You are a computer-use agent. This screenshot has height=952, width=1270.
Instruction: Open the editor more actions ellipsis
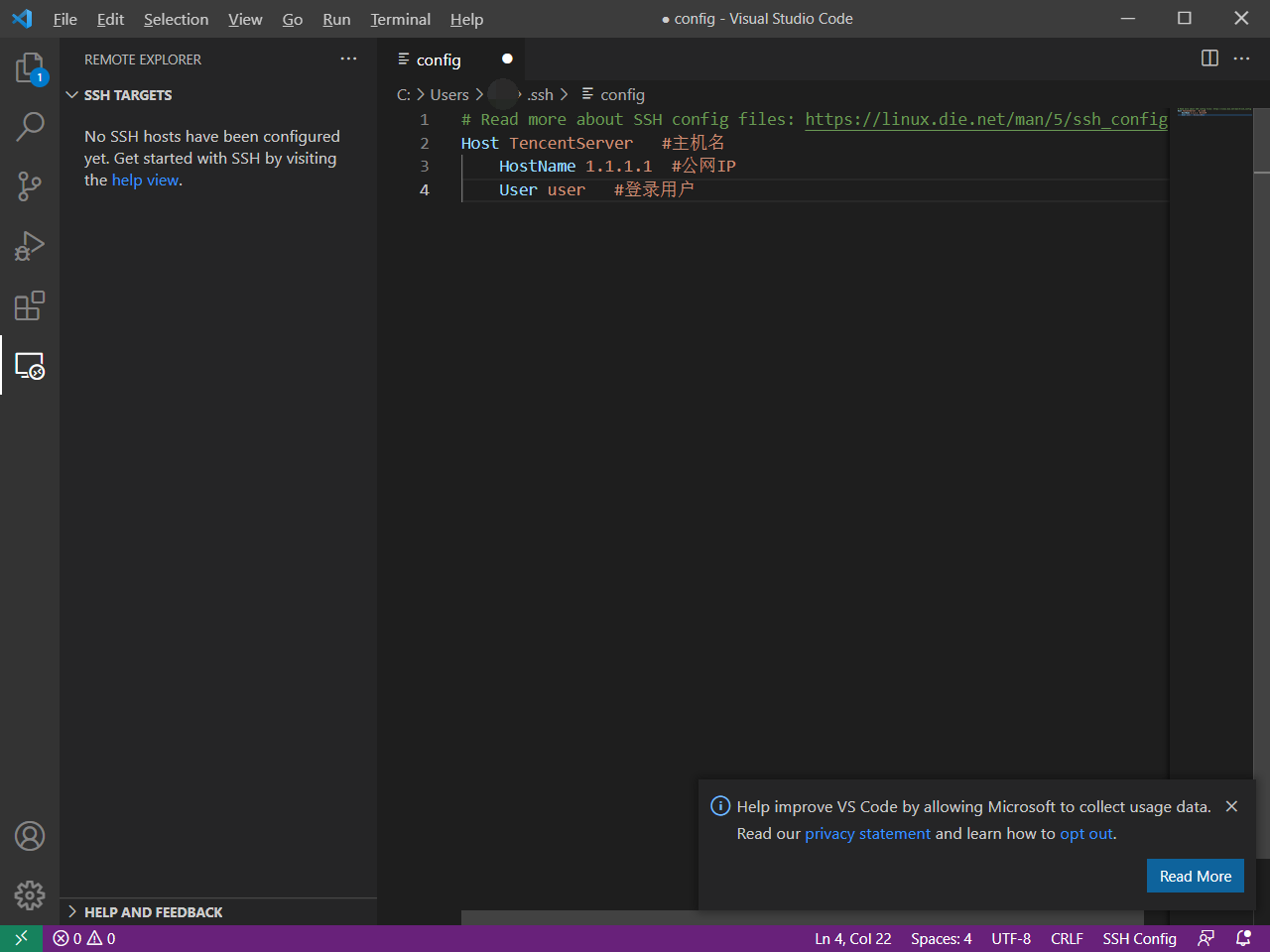(x=1241, y=59)
